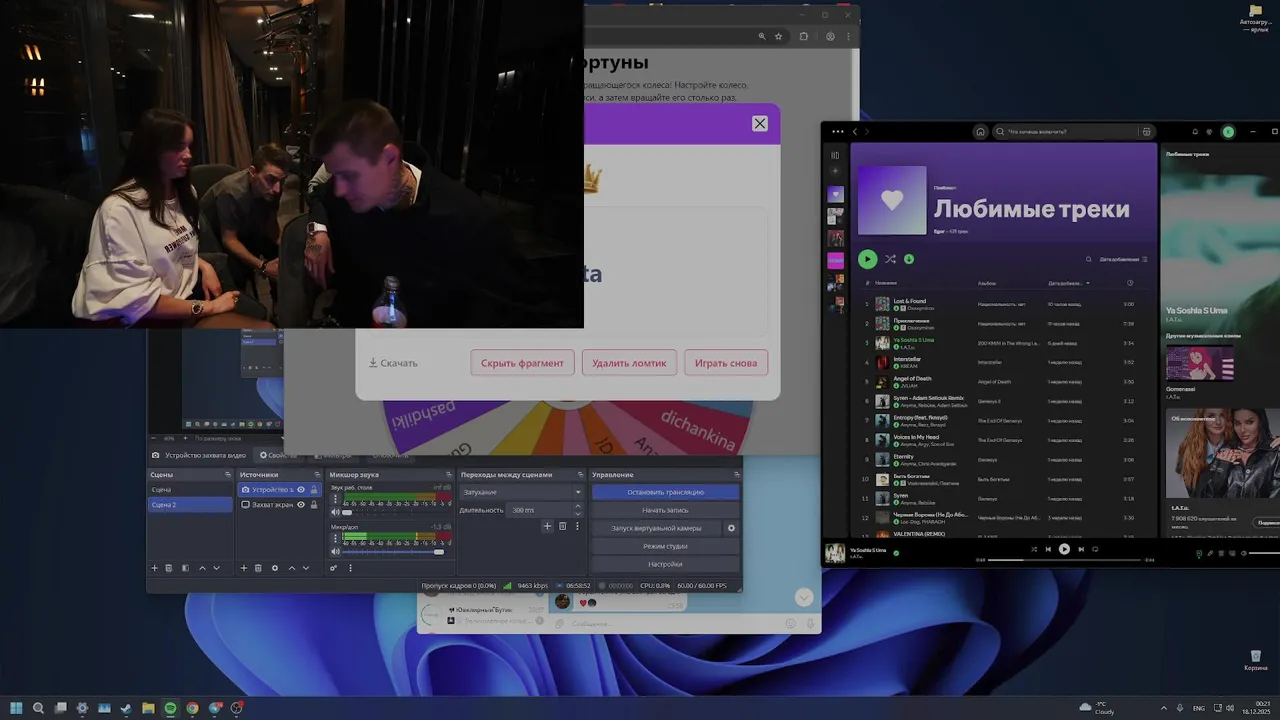Enable 'Режим студии' in OBS

pyautogui.click(x=665, y=546)
